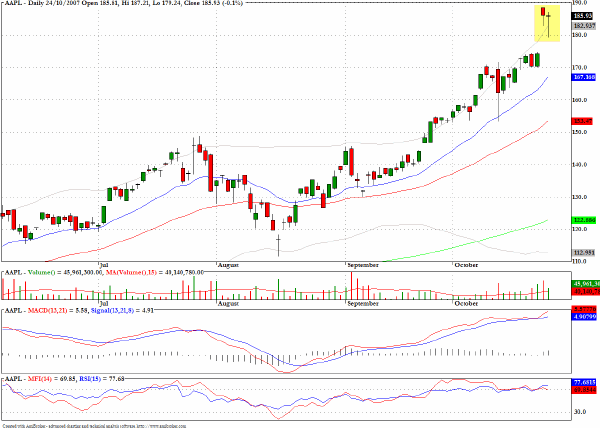Viewport: 600px width, 428px height.
Task: Select the gray 182.937 value label
Action: (x=584, y=26)
